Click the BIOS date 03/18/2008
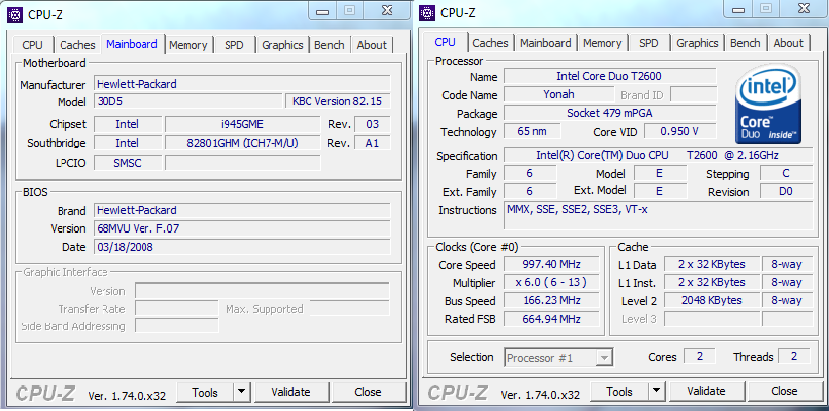The image size is (829, 411). point(242,247)
